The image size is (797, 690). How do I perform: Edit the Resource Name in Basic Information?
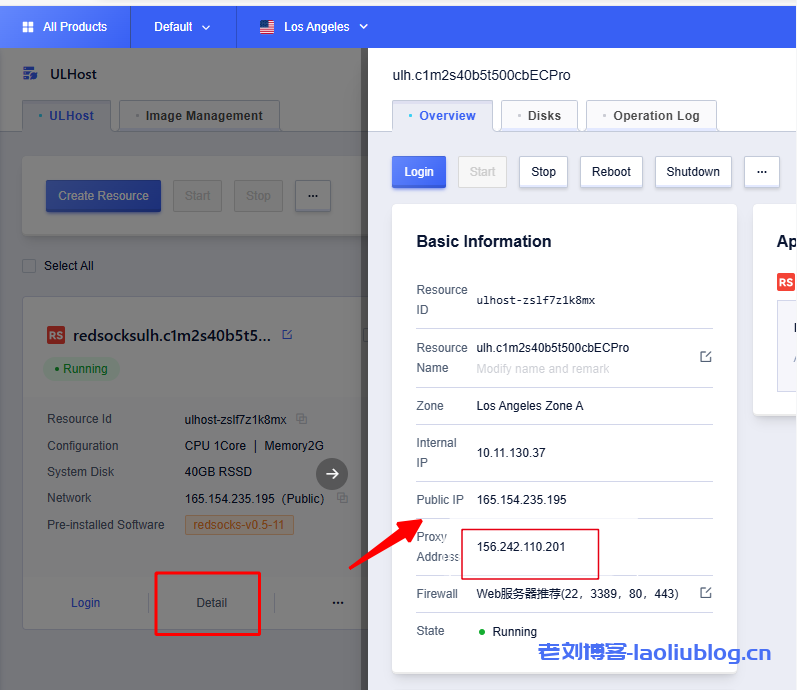[x=705, y=357]
